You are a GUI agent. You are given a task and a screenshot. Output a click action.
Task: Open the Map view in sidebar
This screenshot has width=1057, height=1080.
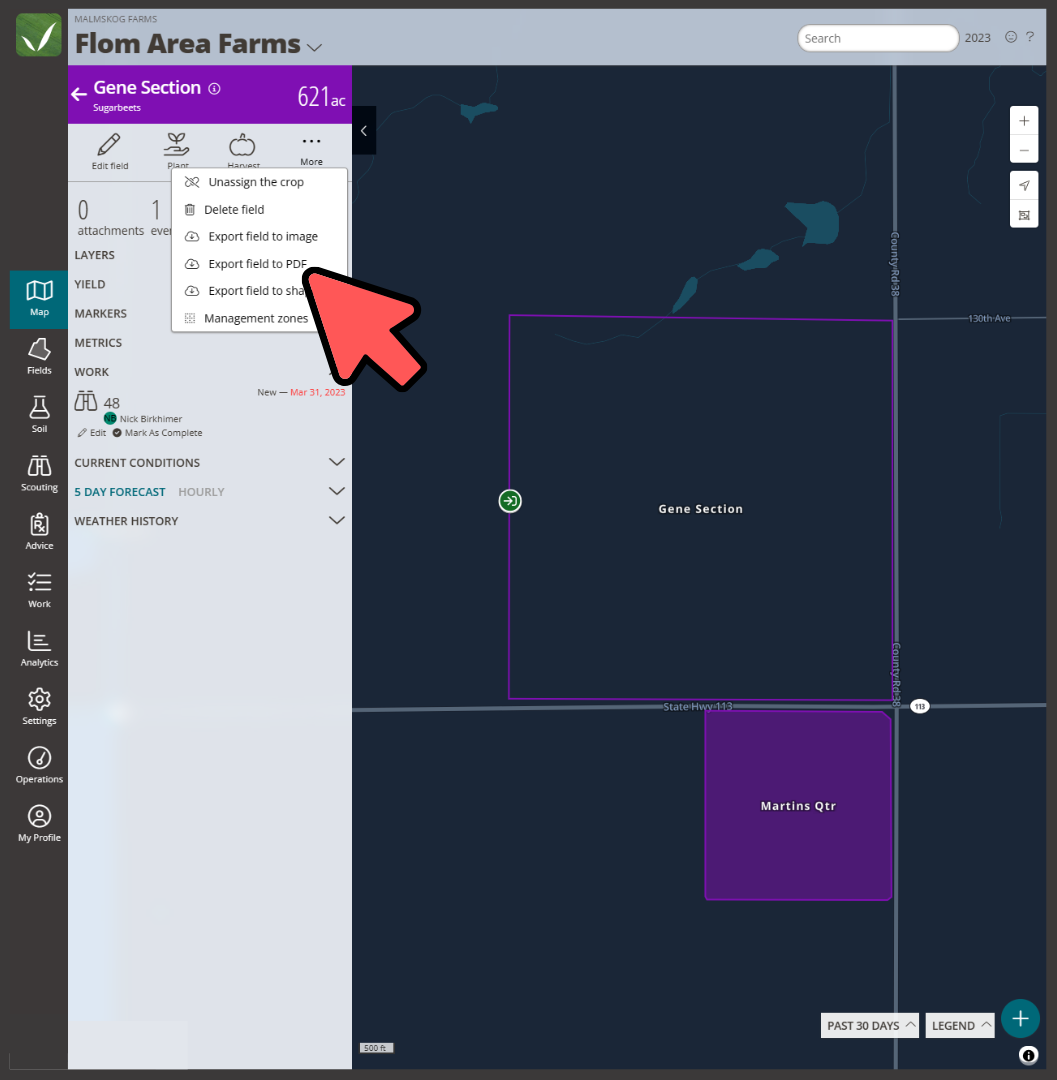pos(39,298)
